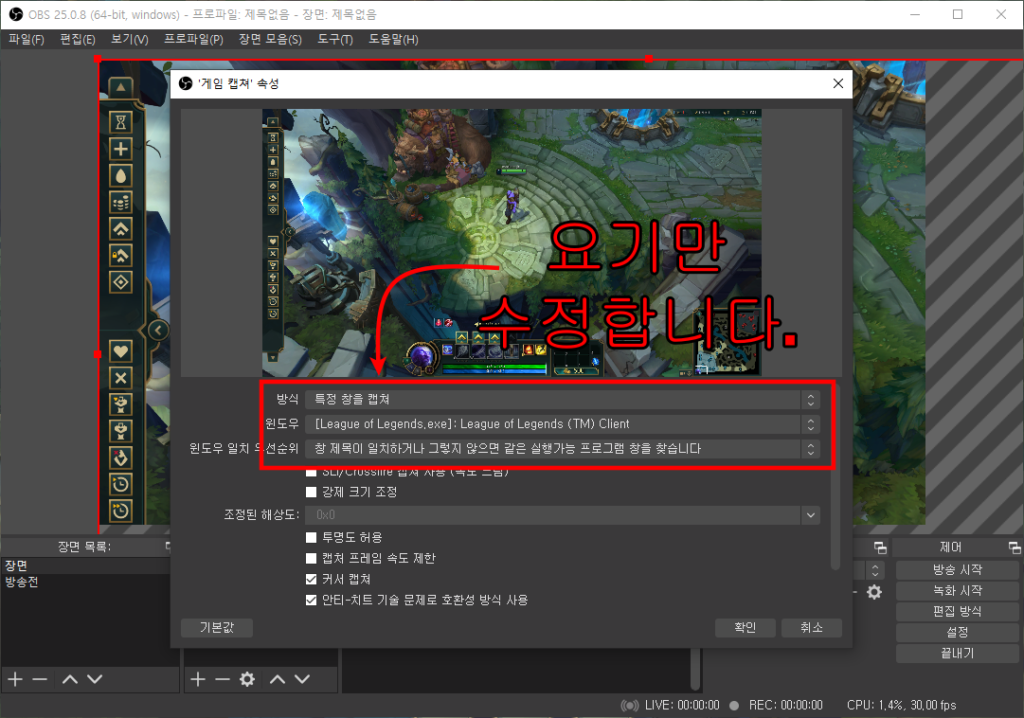Open source properties via the sources gear icon
1024x718 pixels.
(x=247, y=679)
